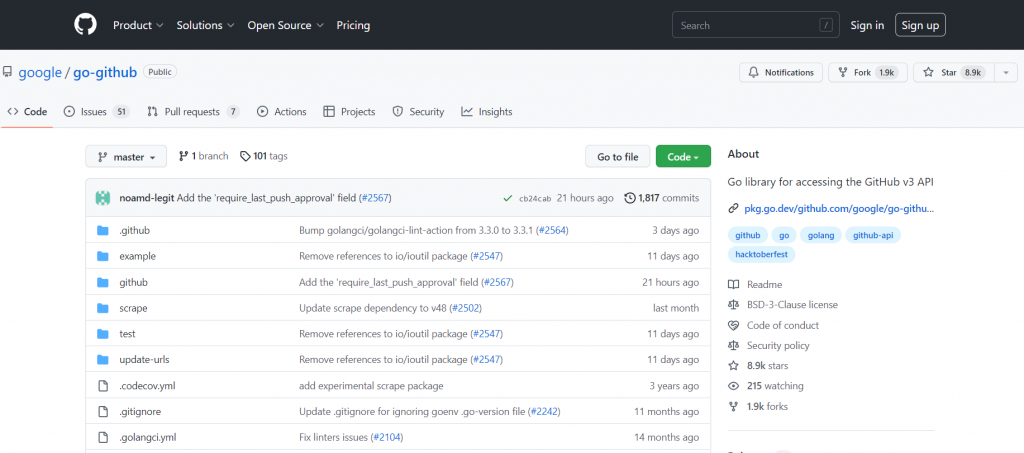Screen dimensions: 1024x453
Task: Switch to the Issues tab
Action: pos(96,112)
